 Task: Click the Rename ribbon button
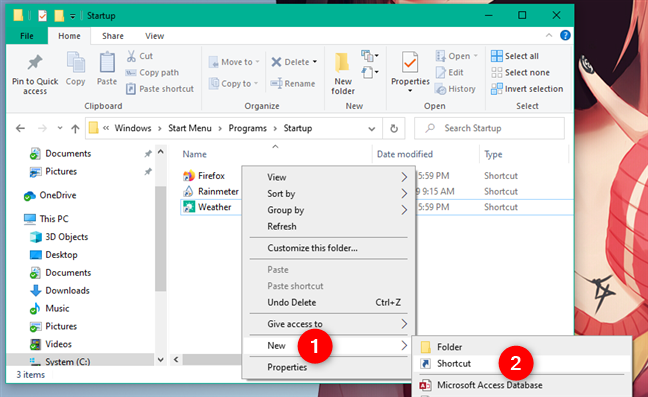click(293, 83)
